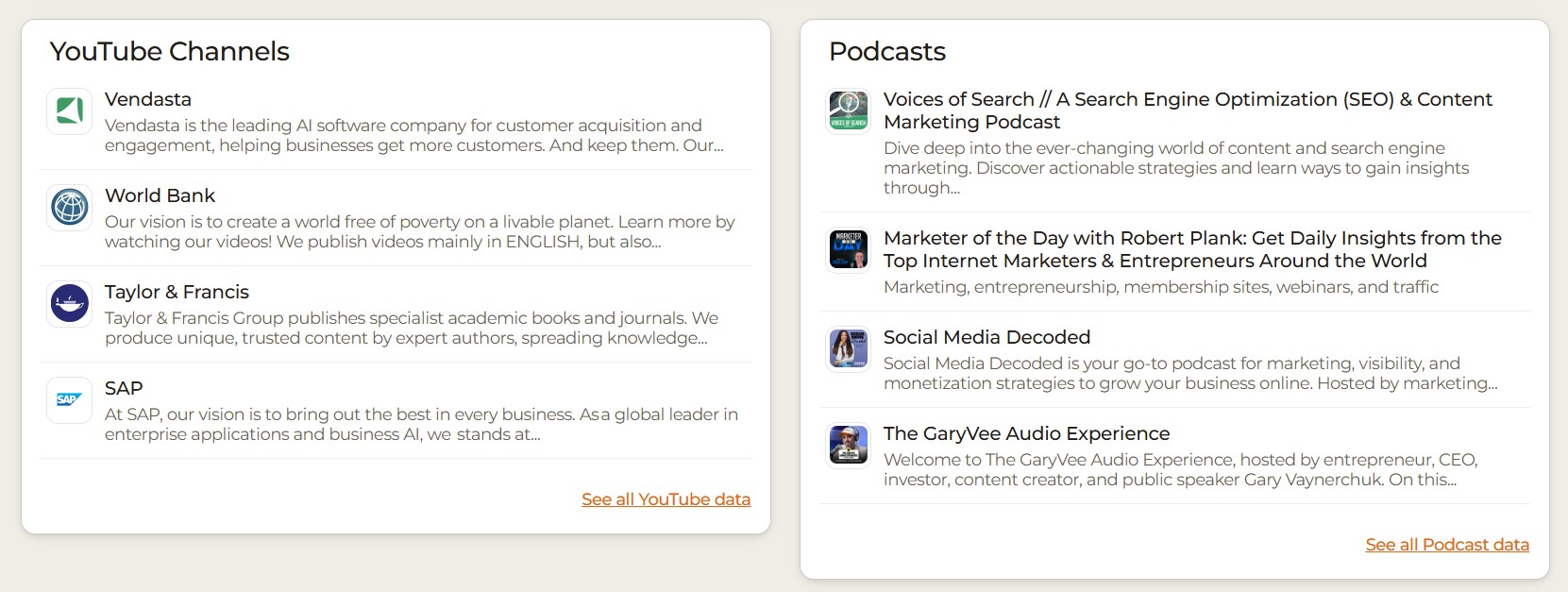Click the Taylor & Francis logo icon
This screenshot has width=1568, height=592.
pos(69,304)
